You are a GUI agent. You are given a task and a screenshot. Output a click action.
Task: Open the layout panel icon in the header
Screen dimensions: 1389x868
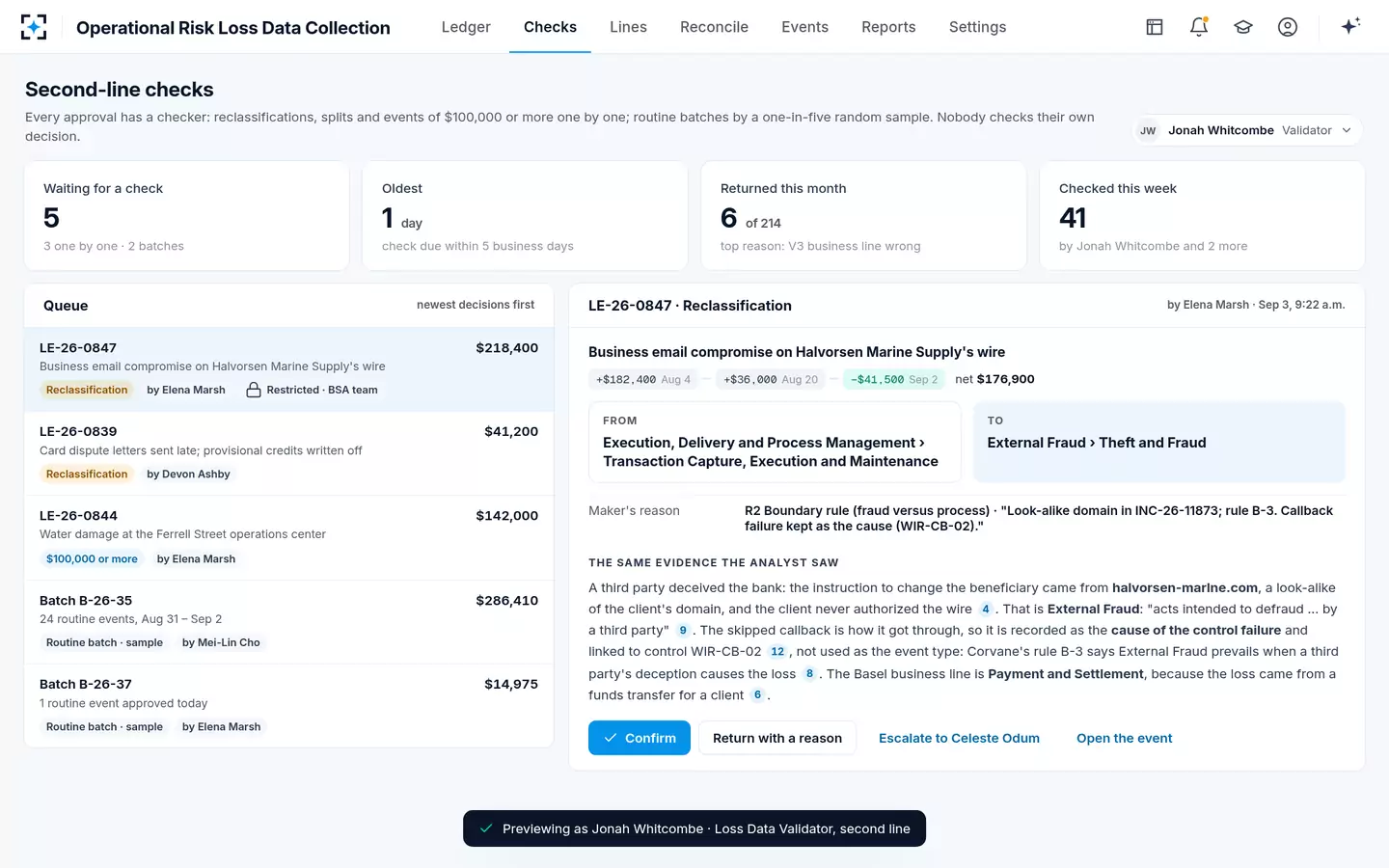coord(1155,27)
